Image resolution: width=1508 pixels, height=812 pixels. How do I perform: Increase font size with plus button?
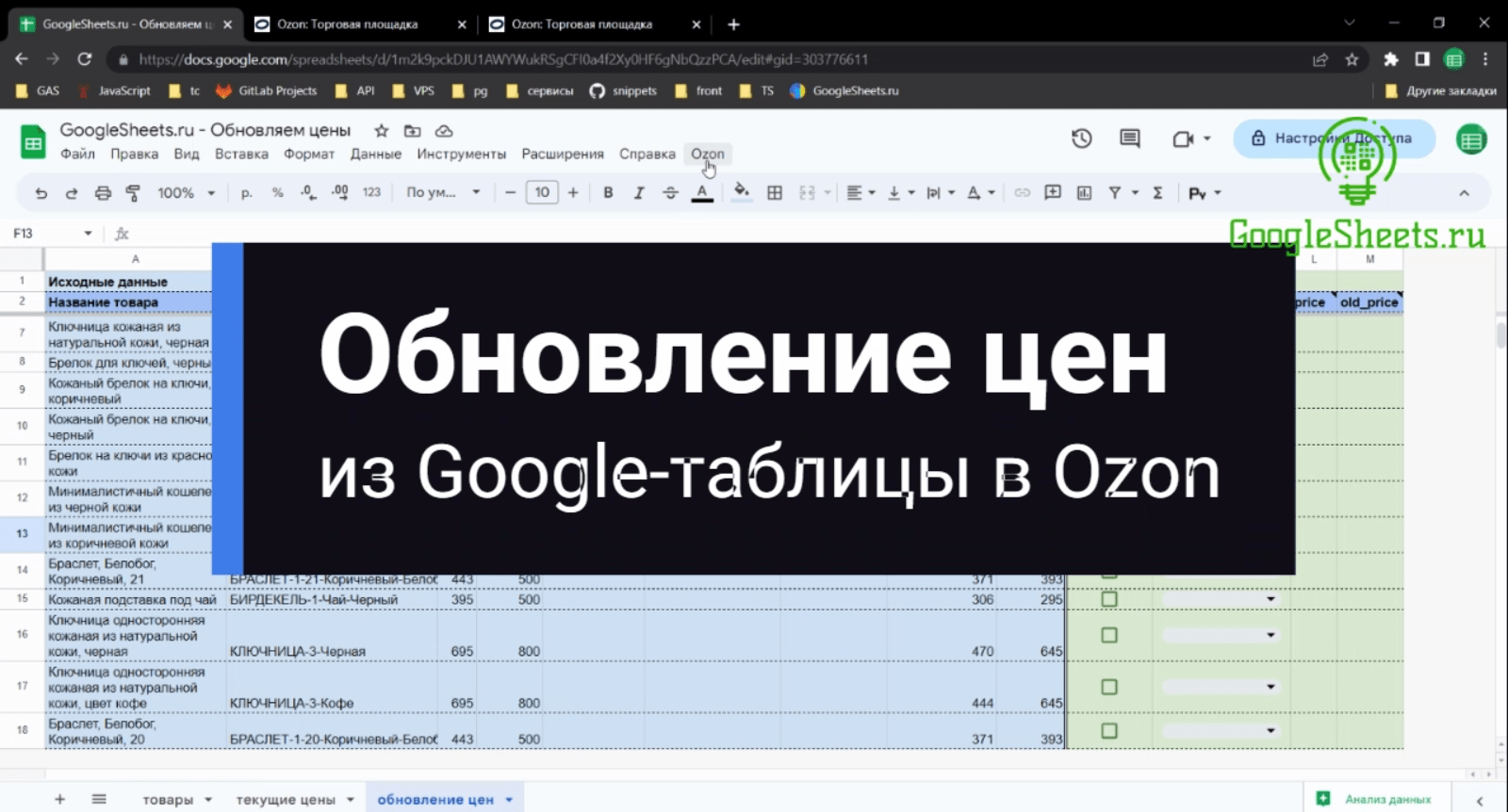(x=573, y=193)
